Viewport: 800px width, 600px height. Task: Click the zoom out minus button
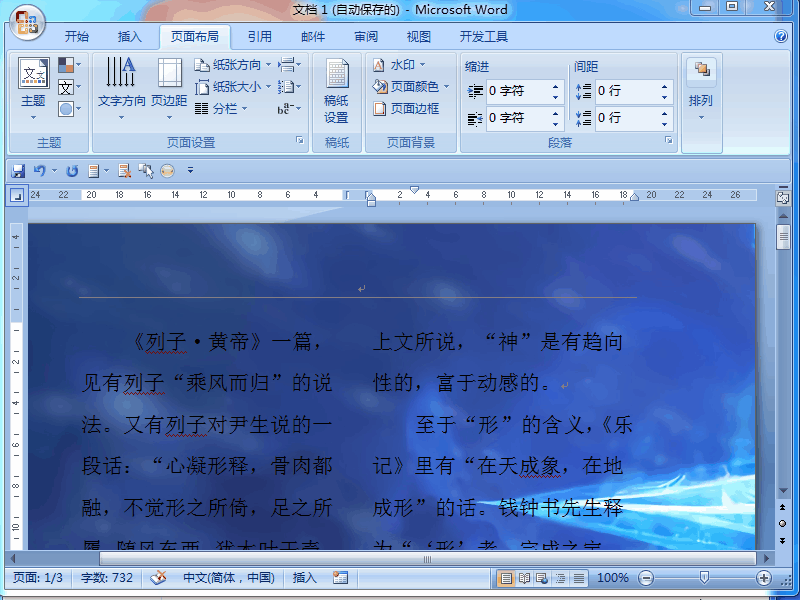click(646, 578)
